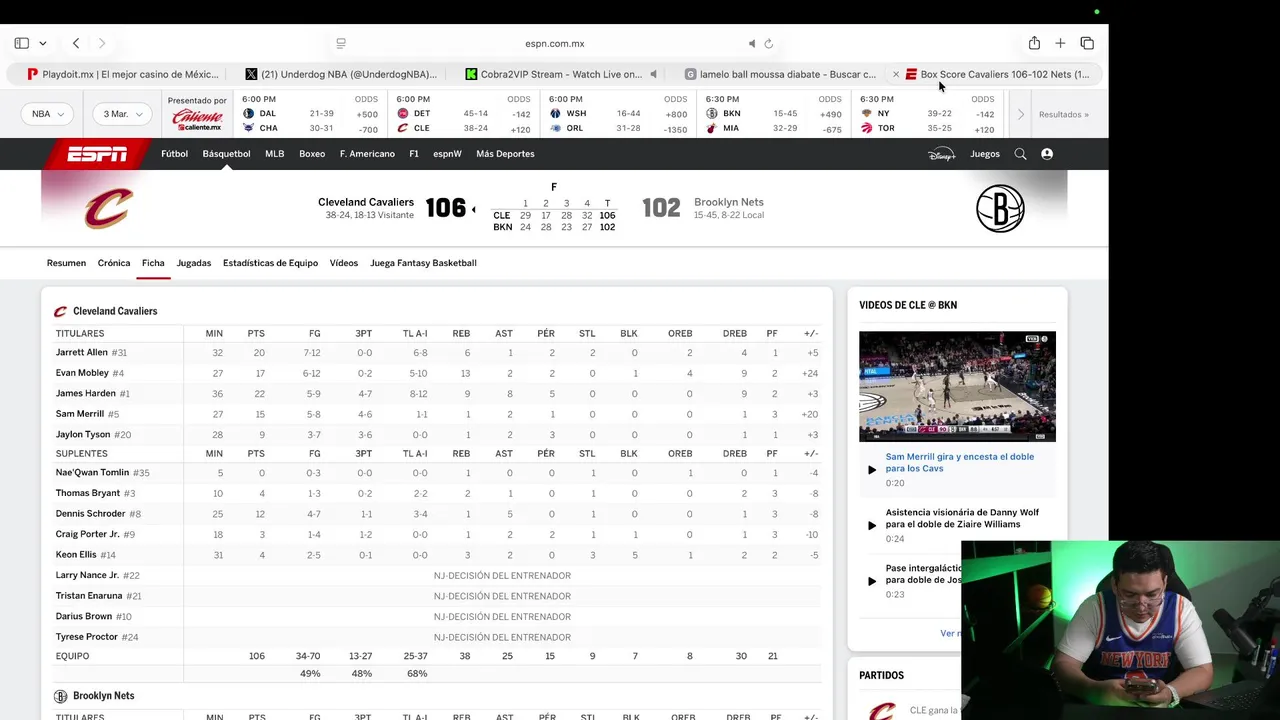
Task: Close the Box Score Cavaliers tab
Action: (x=896, y=74)
